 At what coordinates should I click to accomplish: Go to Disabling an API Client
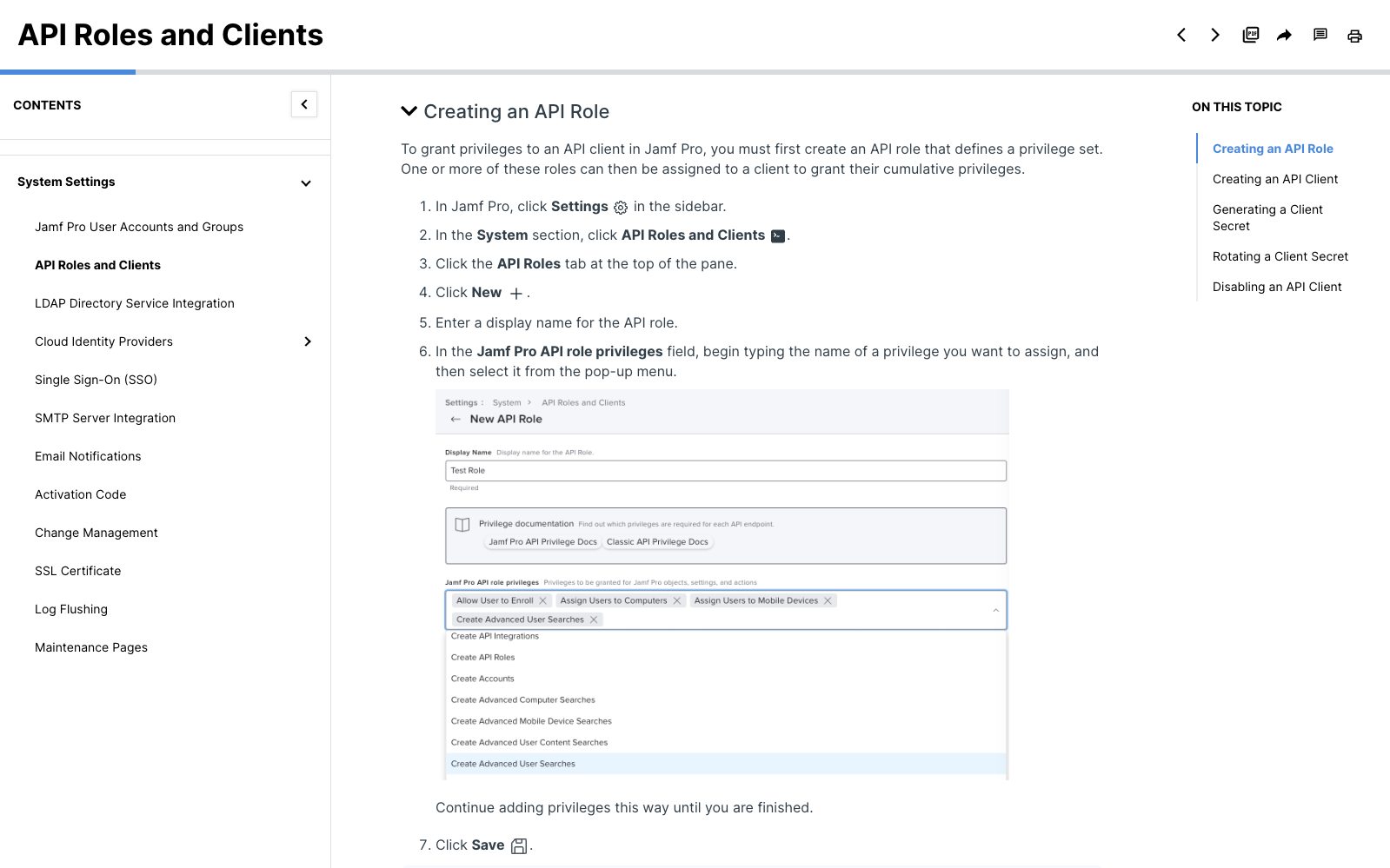point(1277,287)
